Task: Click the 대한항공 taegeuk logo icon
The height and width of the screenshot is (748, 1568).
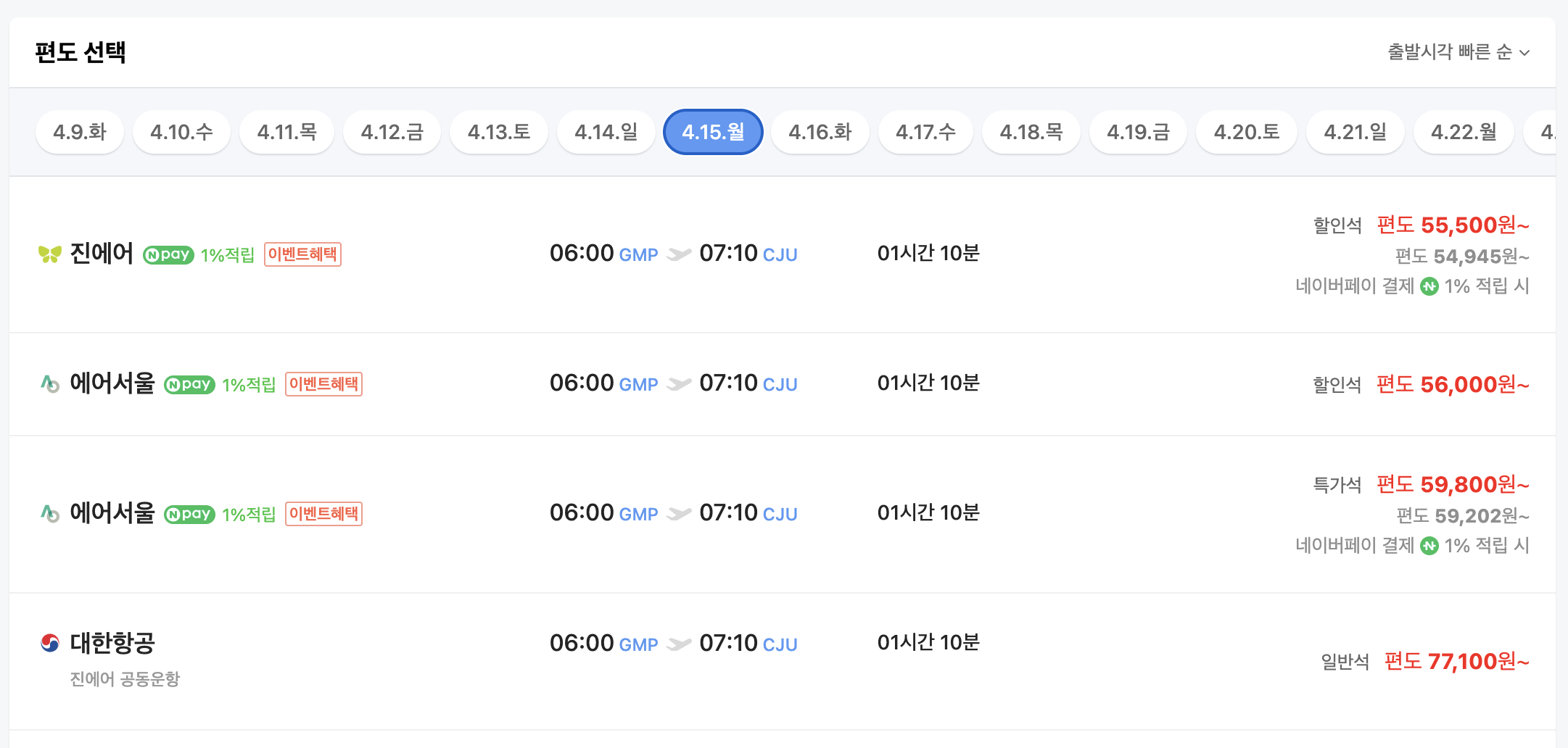Action: coord(50,643)
